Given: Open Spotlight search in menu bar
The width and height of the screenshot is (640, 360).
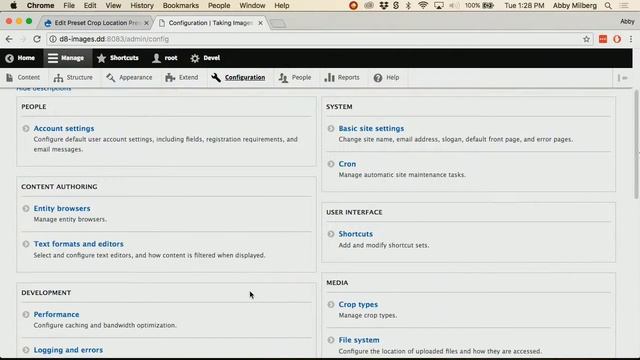Looking at the screenshot, I should 608,6.
